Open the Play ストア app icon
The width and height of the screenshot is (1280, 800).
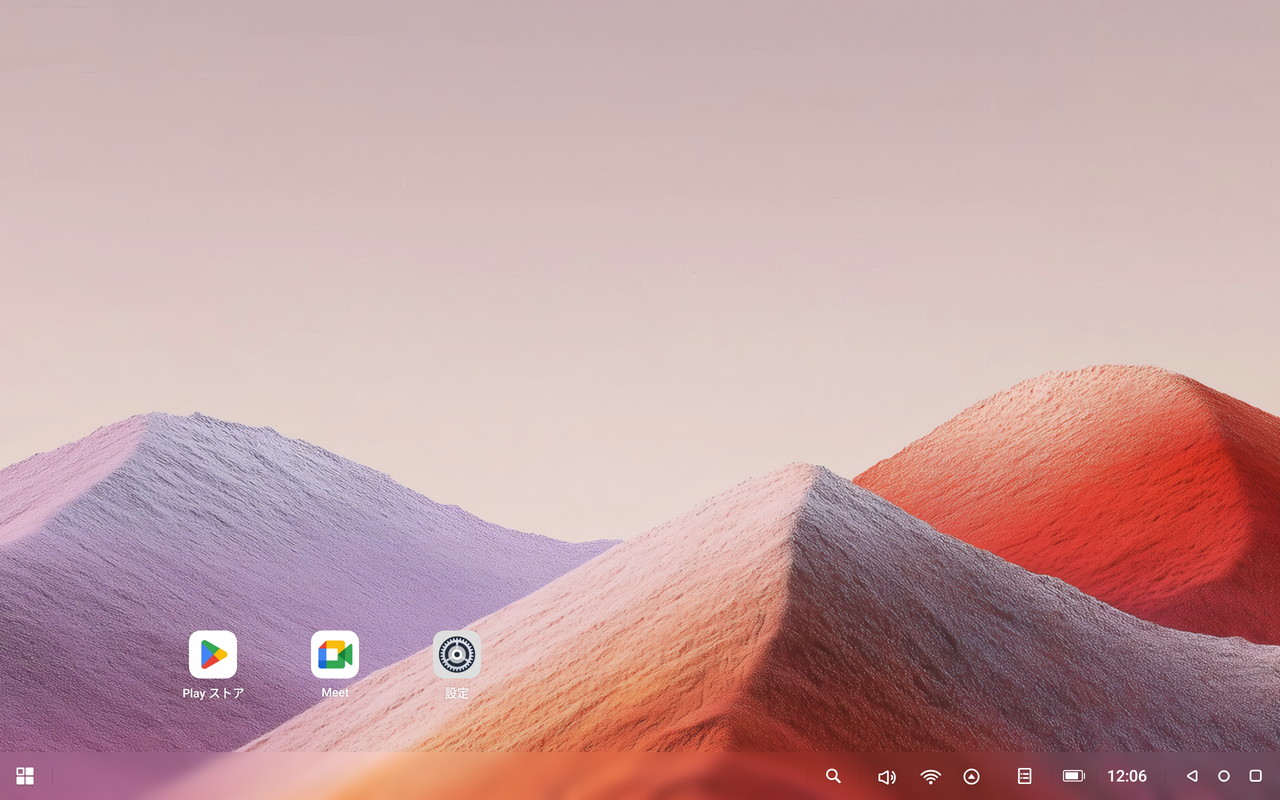(213, 655)
